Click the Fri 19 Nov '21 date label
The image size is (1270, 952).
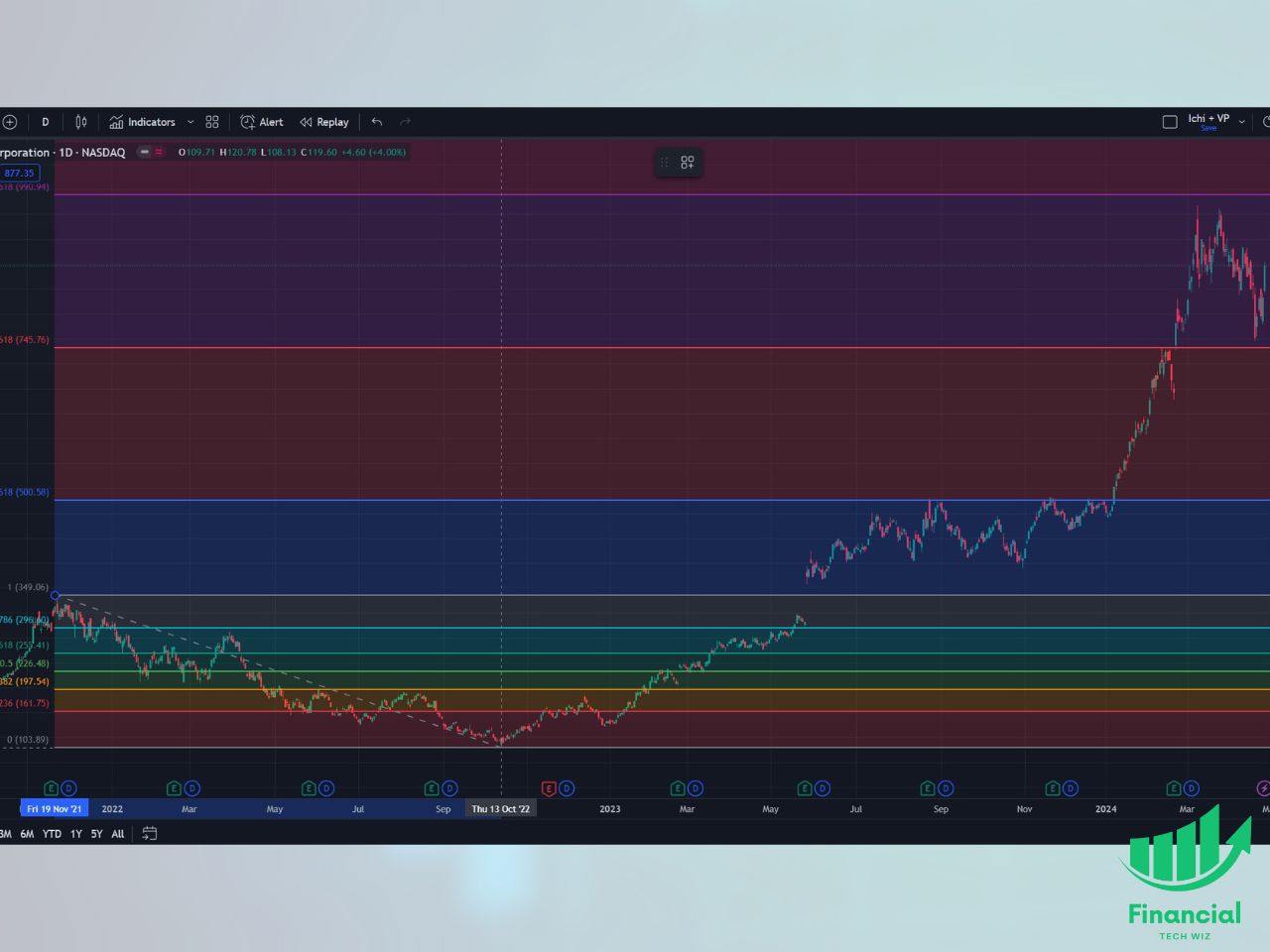pyautogui.click(x=55, y=809)
